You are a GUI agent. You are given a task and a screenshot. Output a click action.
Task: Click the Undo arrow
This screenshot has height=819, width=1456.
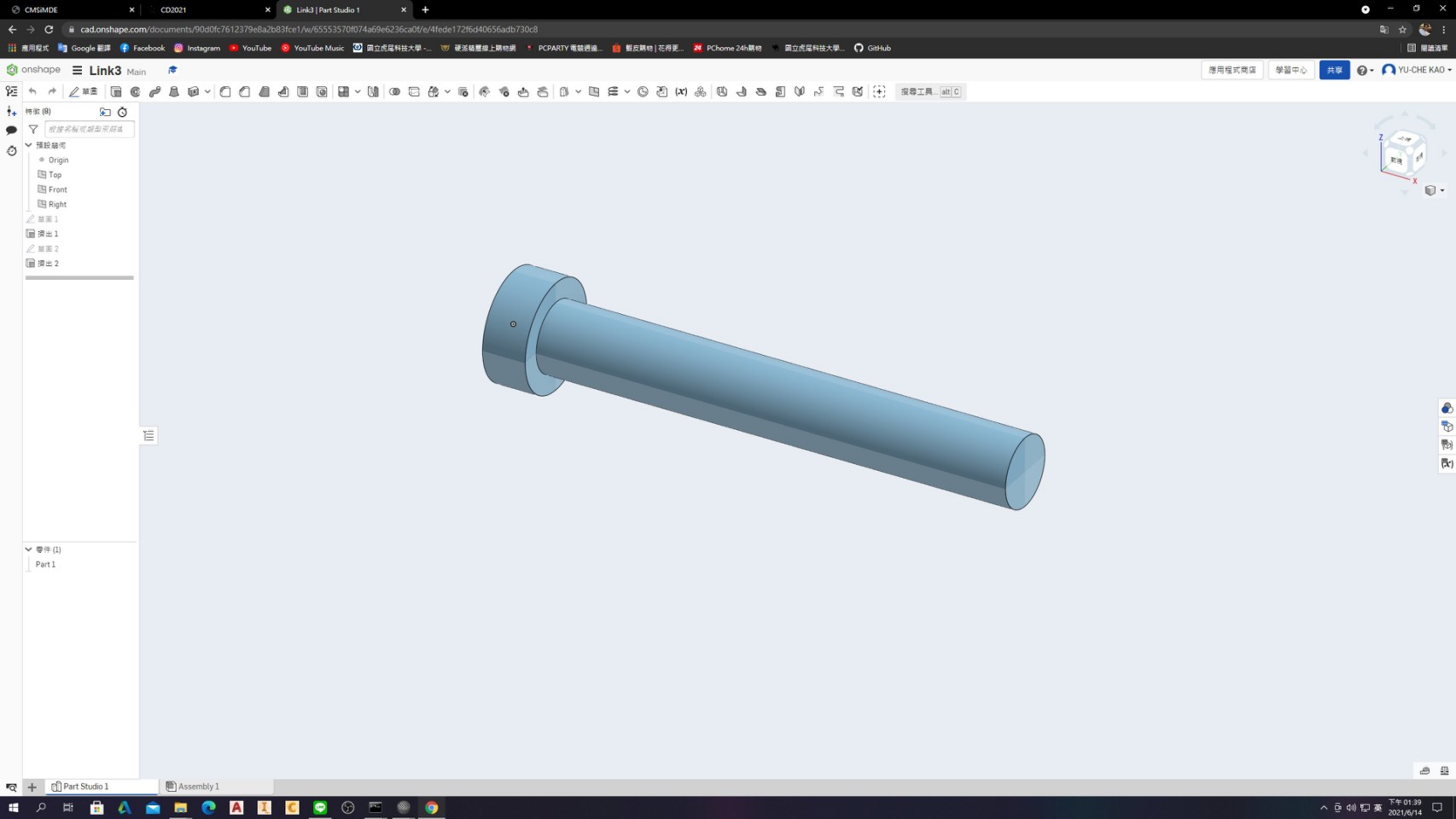coord(32,91)
